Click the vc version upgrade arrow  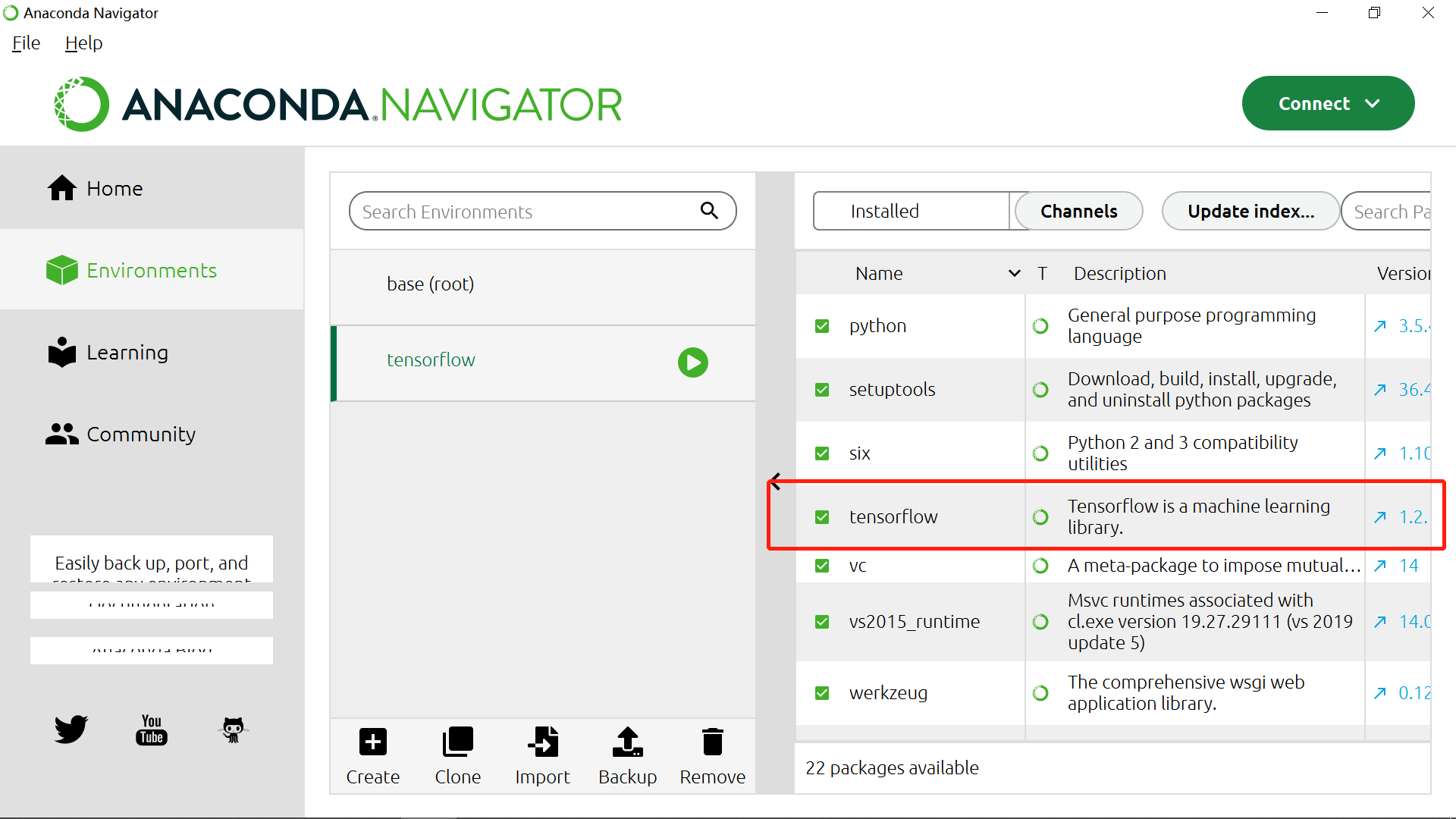click(x=1380, y=566)
